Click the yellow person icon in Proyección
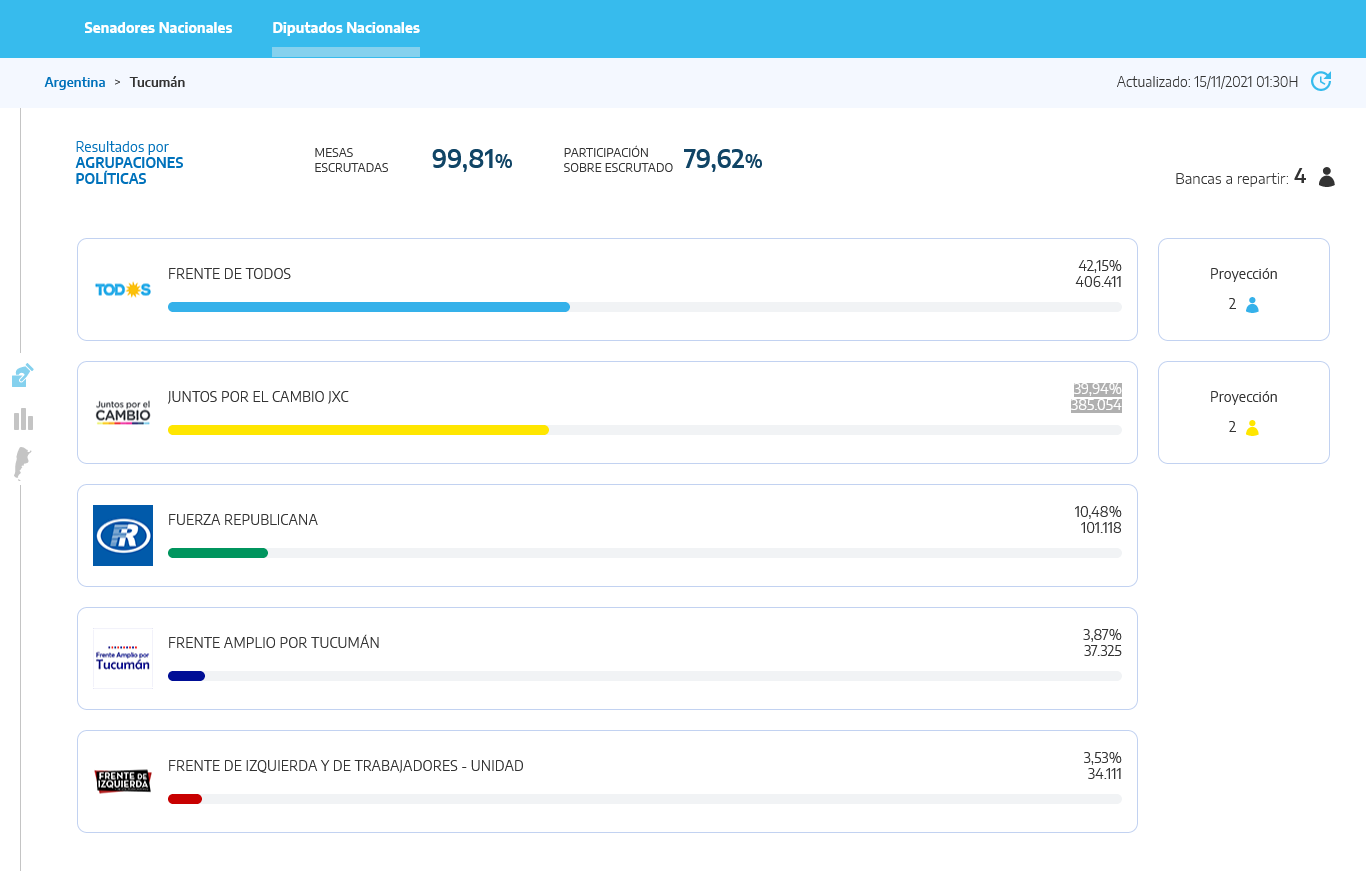This screenshot has width=1366, height=871. click(x=1252, y=427)
